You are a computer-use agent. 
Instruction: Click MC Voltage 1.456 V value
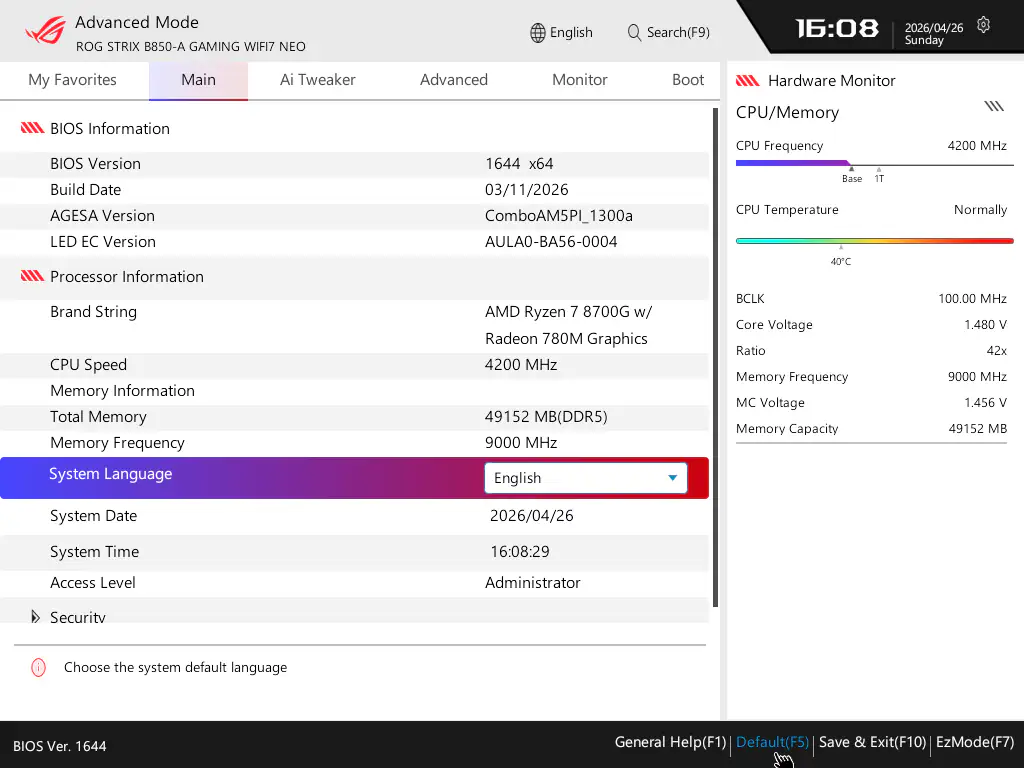pos(985,403)
